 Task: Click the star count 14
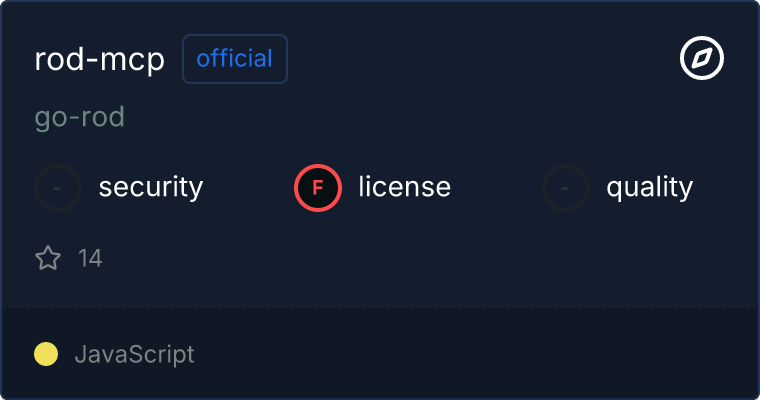pyautogui.click(x=90, y=259)
